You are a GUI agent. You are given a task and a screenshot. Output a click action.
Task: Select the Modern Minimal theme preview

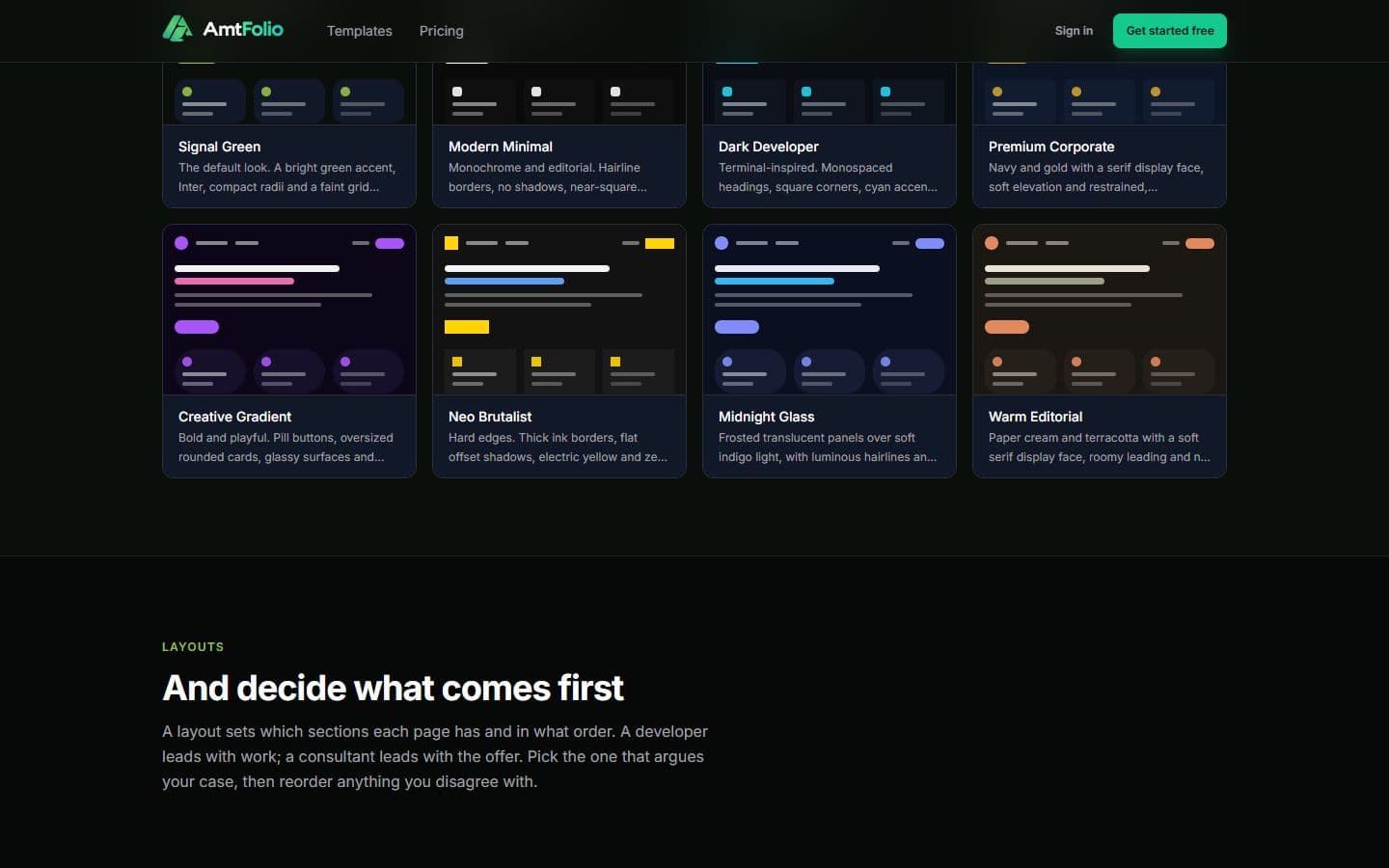559,94
